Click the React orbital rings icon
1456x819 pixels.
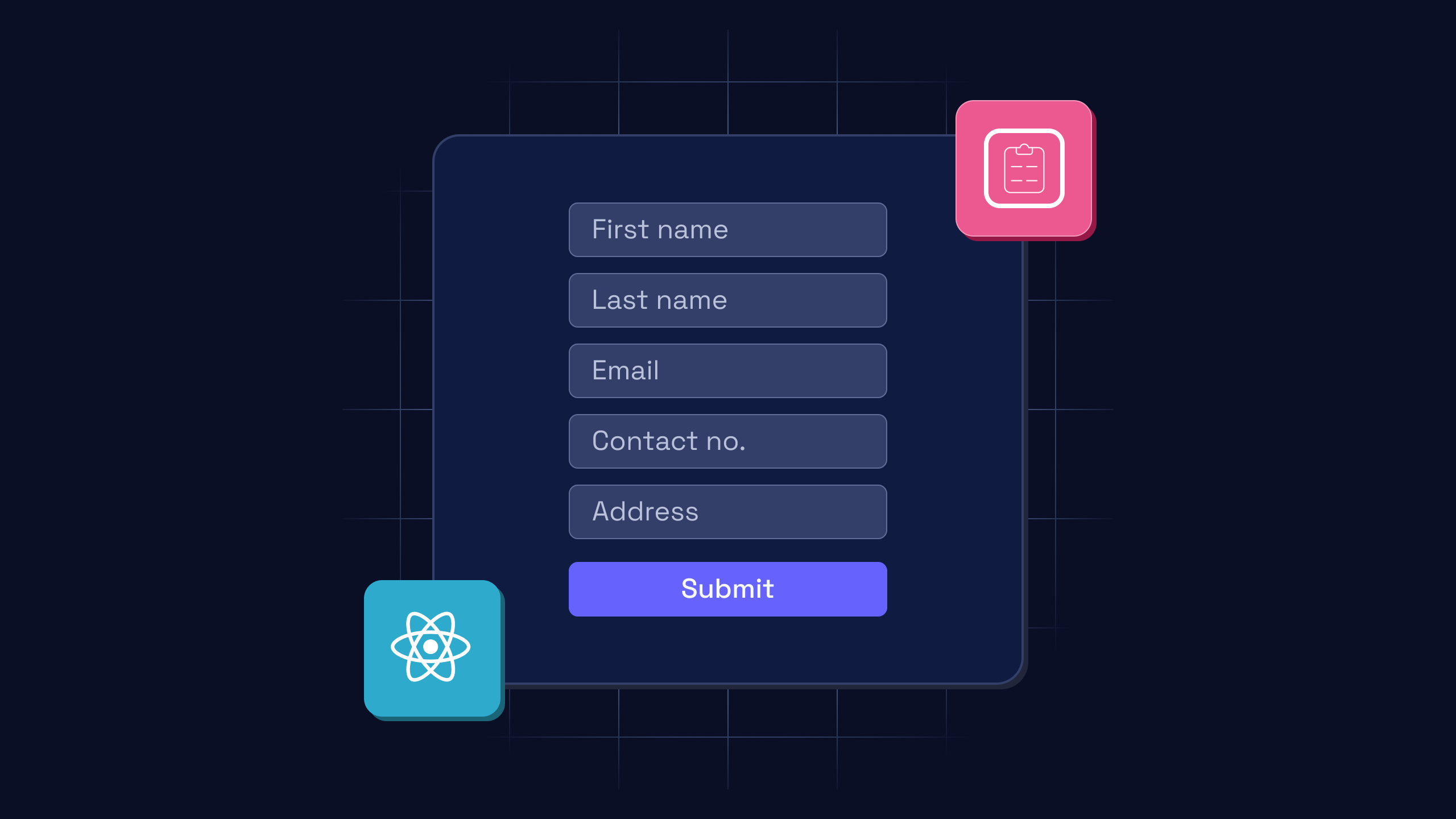pos(432,647)
